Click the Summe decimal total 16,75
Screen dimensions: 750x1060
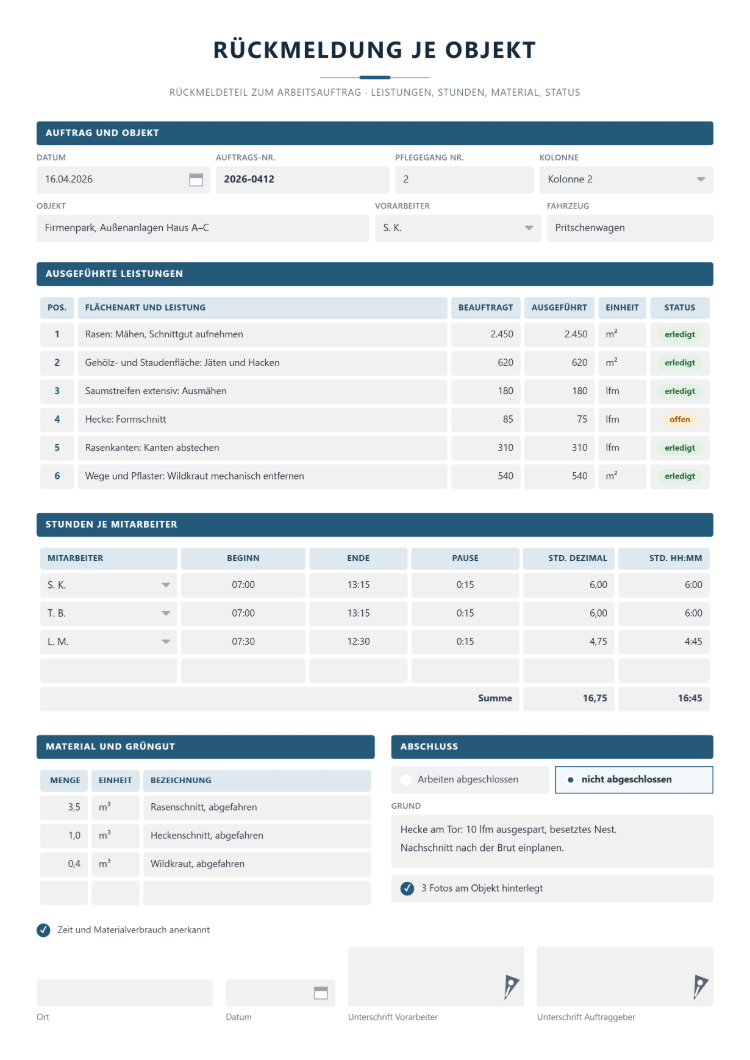[569, 699]
